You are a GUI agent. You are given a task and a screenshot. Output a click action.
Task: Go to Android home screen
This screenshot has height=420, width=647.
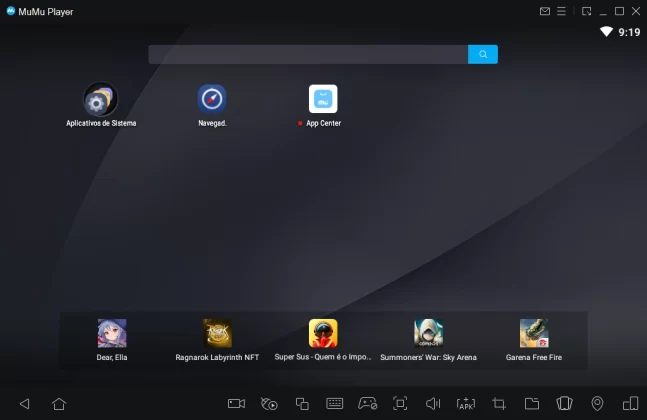[59, 404]
